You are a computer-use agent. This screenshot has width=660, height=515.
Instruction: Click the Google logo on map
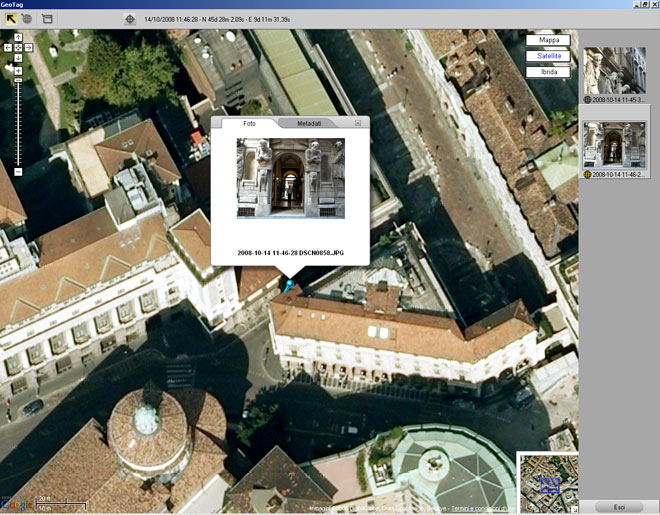point(17,504)
